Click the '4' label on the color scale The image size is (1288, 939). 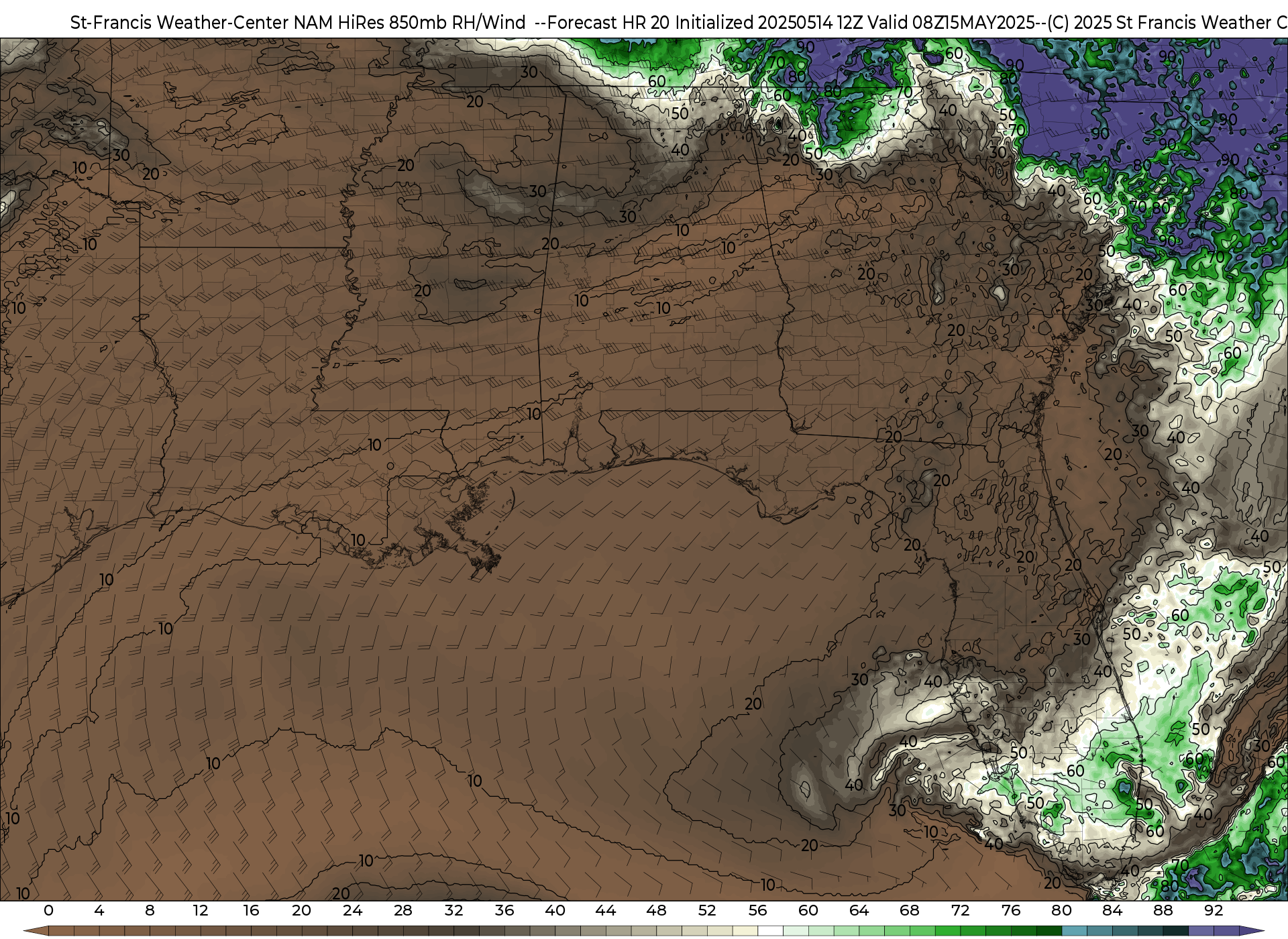point(99,910)
